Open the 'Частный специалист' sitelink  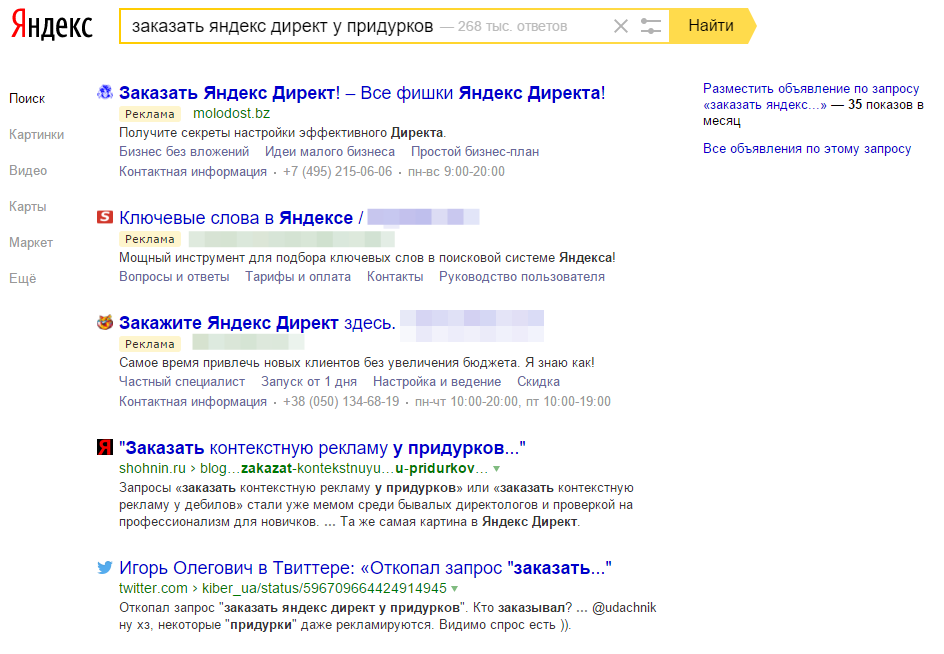click(182, 382)
